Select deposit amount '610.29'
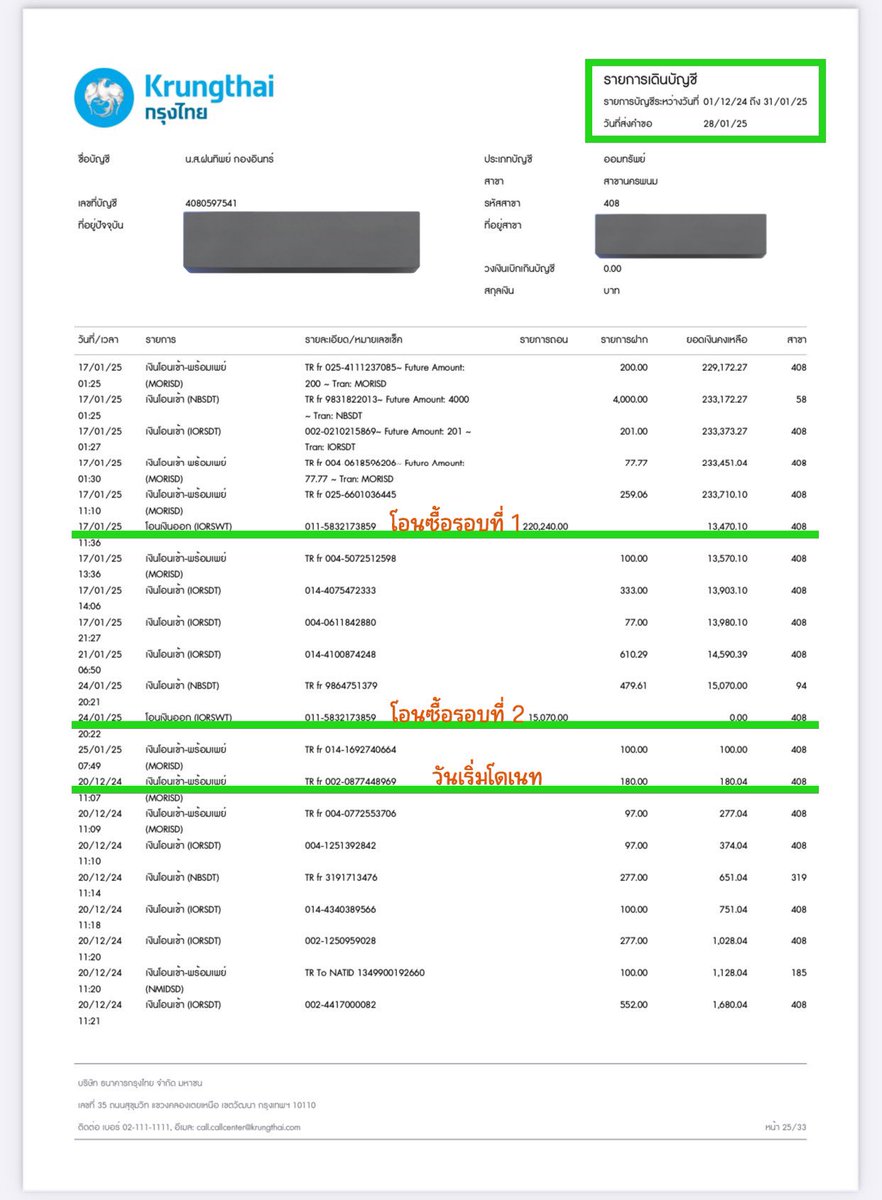Image resolution: width=882 pixels, height=1200 pixels. pyautogui.click(x=634, y=654)
